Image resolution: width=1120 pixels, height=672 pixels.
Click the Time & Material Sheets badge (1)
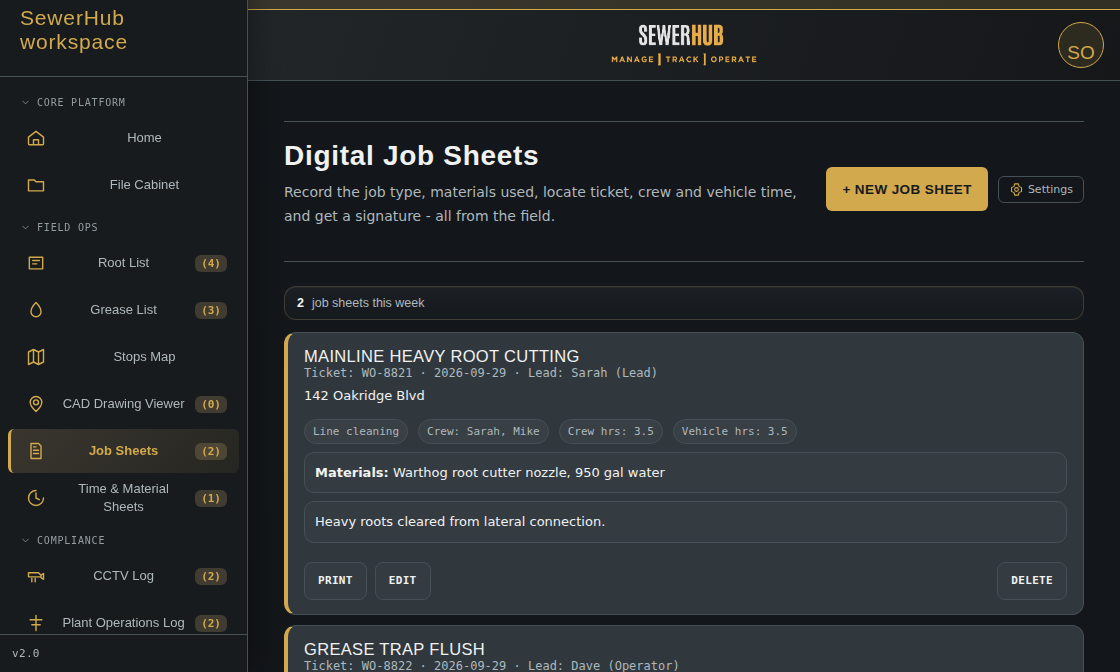(x=211, y=498)
